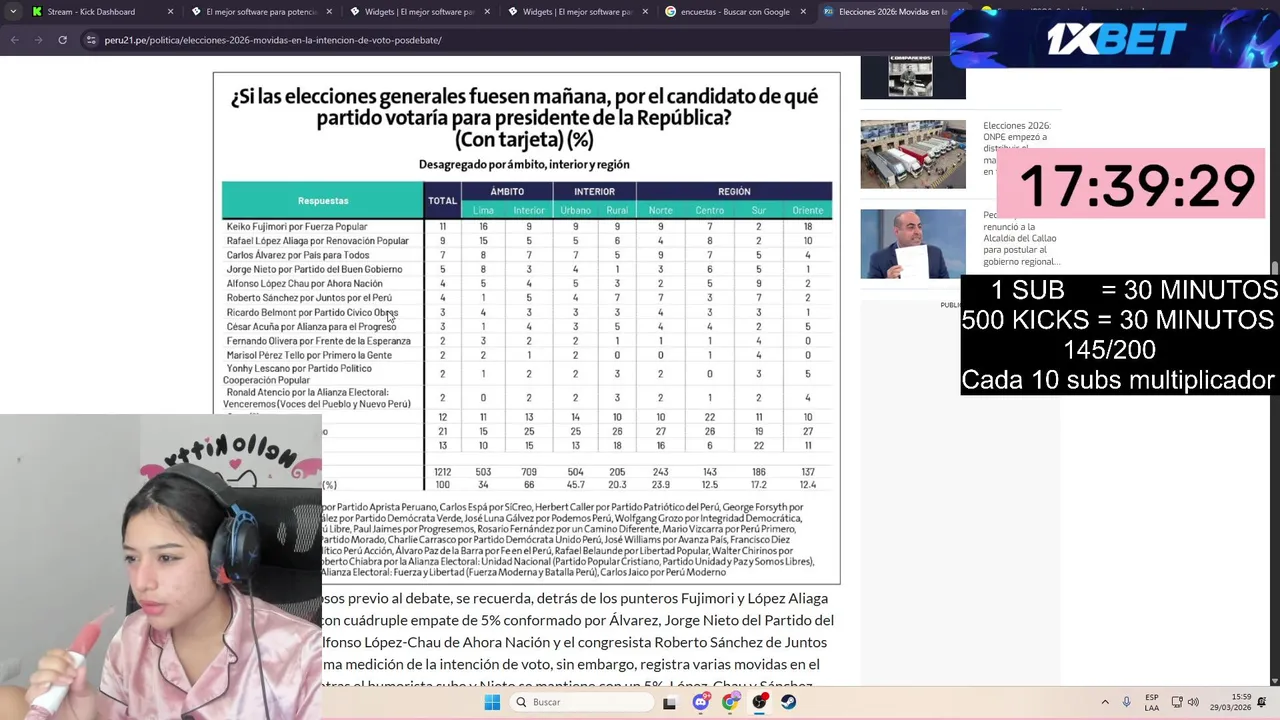Open Task View from the taskbar
Image resolution: width=1280 pixels, height=720 pixels.
pyautogui.click(x=669, y=702)
